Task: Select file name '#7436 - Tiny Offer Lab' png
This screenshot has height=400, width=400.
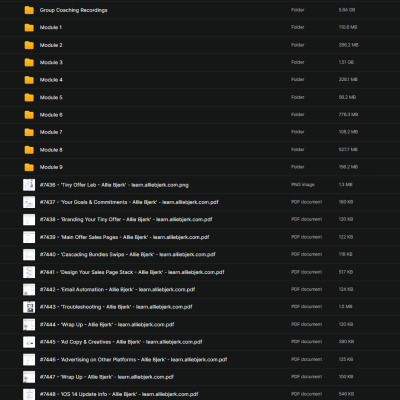Action: (114, 185)
